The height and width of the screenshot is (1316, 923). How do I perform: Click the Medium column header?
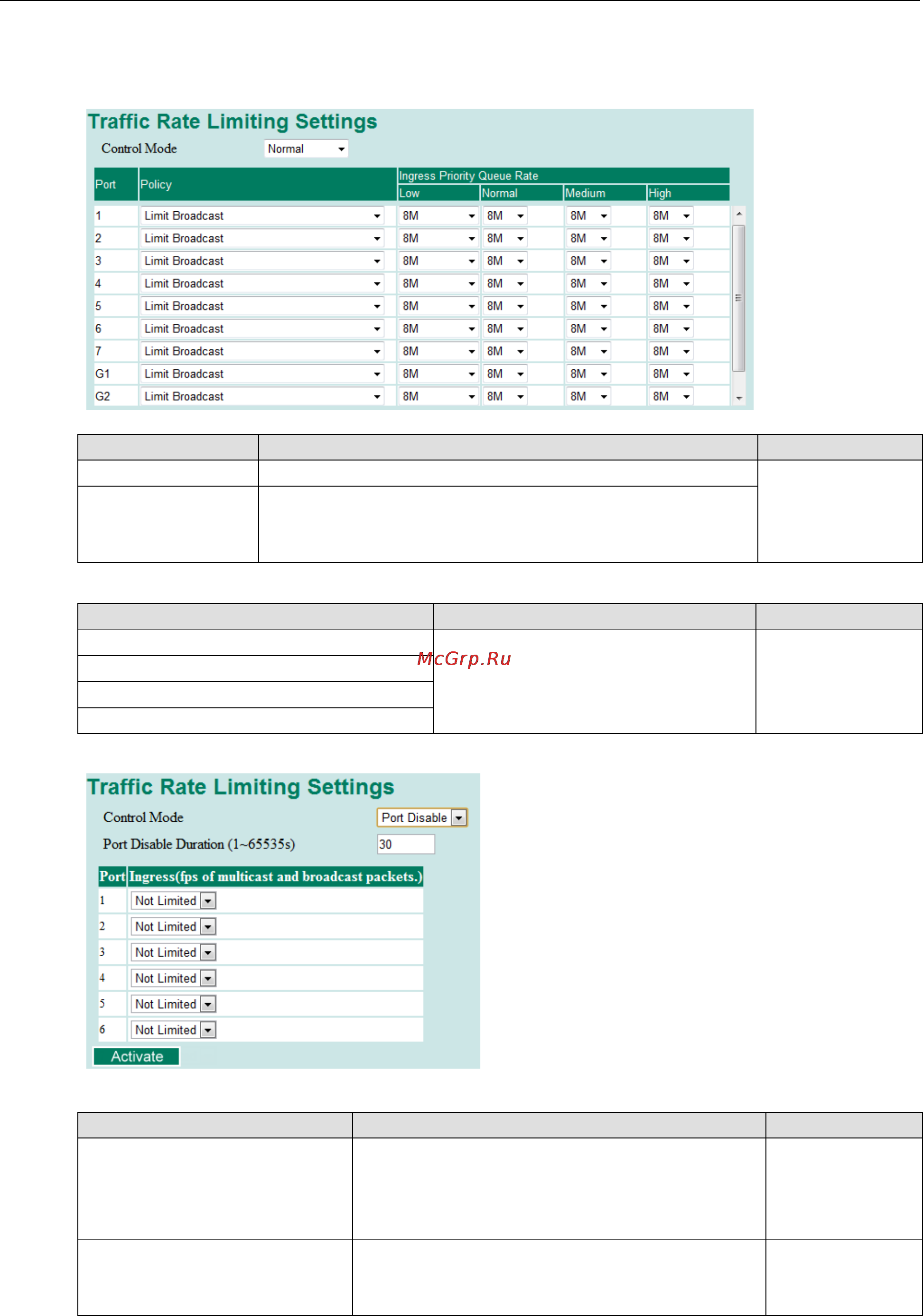coord(605,193)
